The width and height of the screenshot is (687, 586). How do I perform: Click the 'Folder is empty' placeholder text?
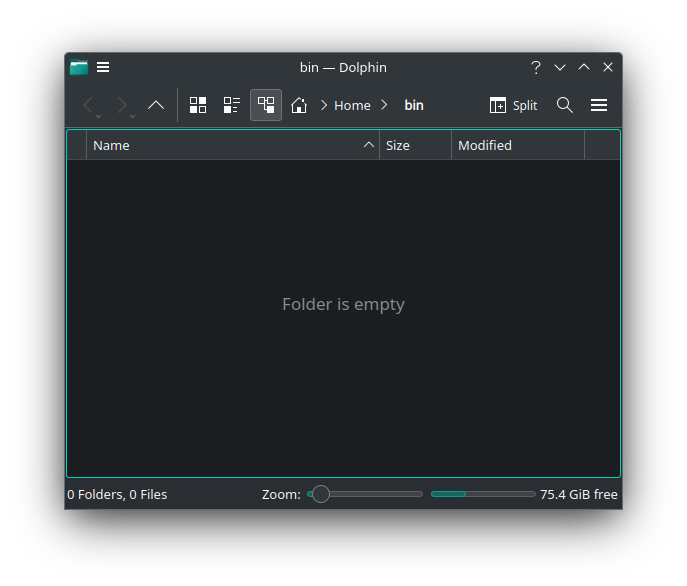[x=343, y=305]
